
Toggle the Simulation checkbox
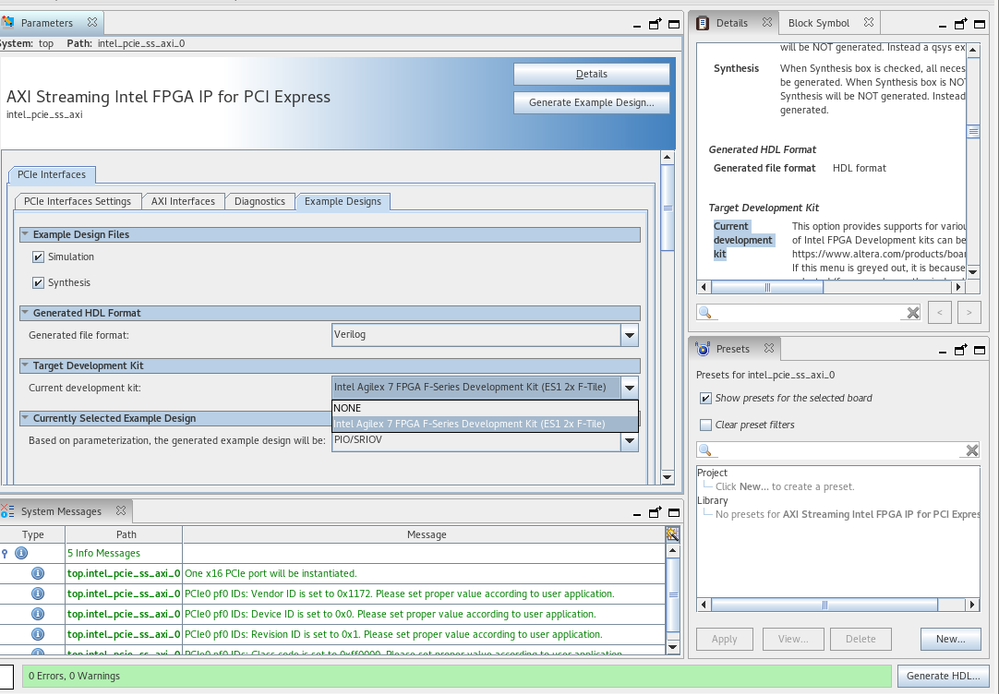tap(38, 257)
